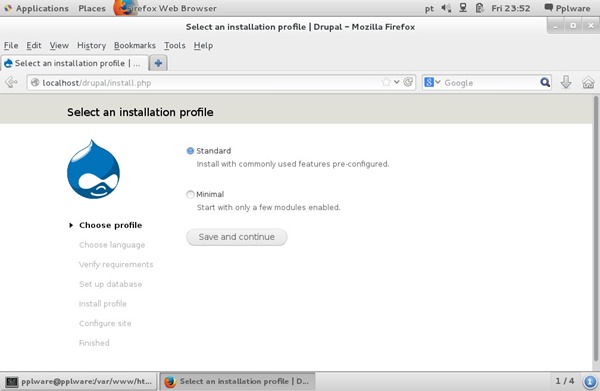This screenshot has height=391, width=600.
Task: Select the Minimal installation profile radio
Action: point(190,194)
